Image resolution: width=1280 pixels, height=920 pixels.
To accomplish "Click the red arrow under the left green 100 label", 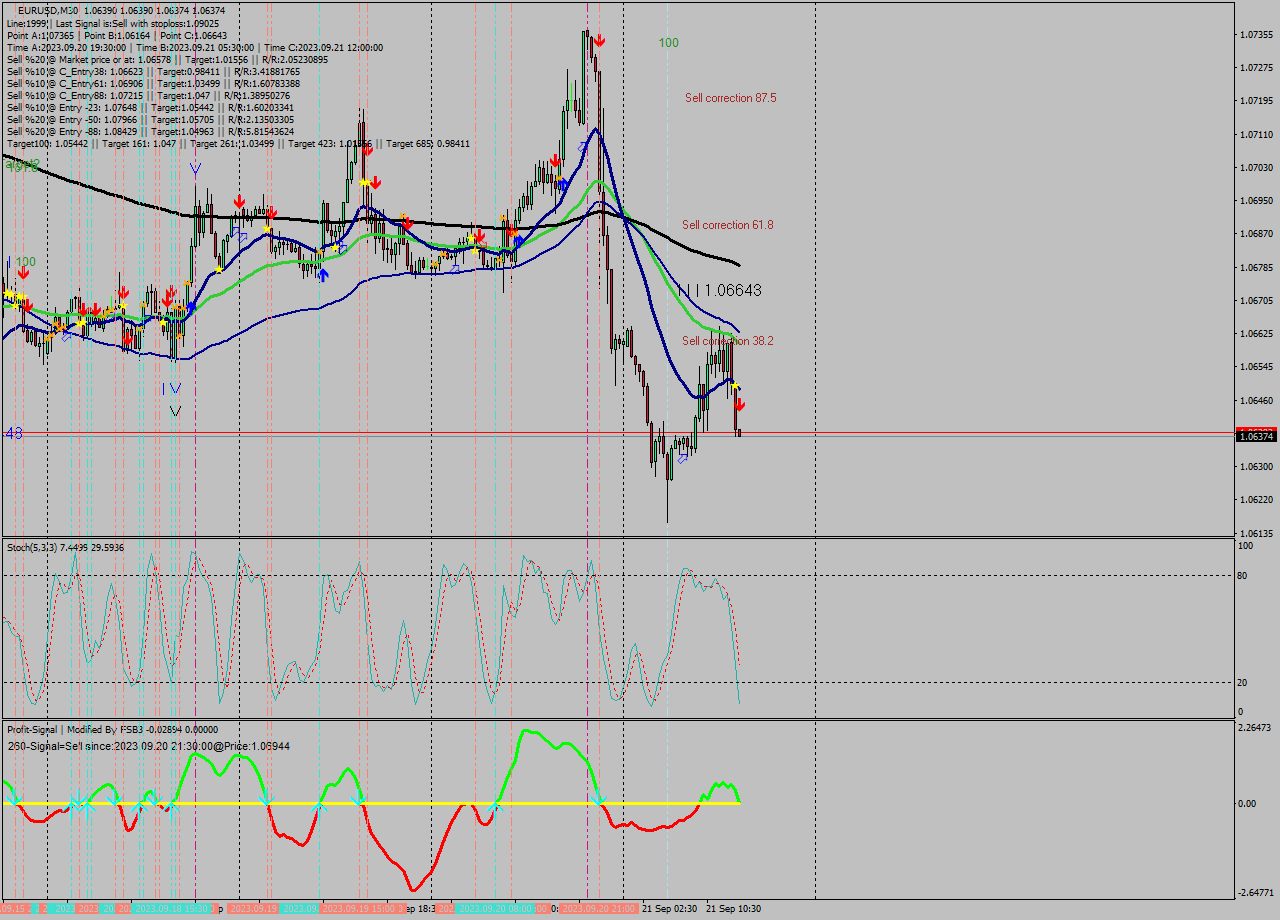I will tap(23, 272).
